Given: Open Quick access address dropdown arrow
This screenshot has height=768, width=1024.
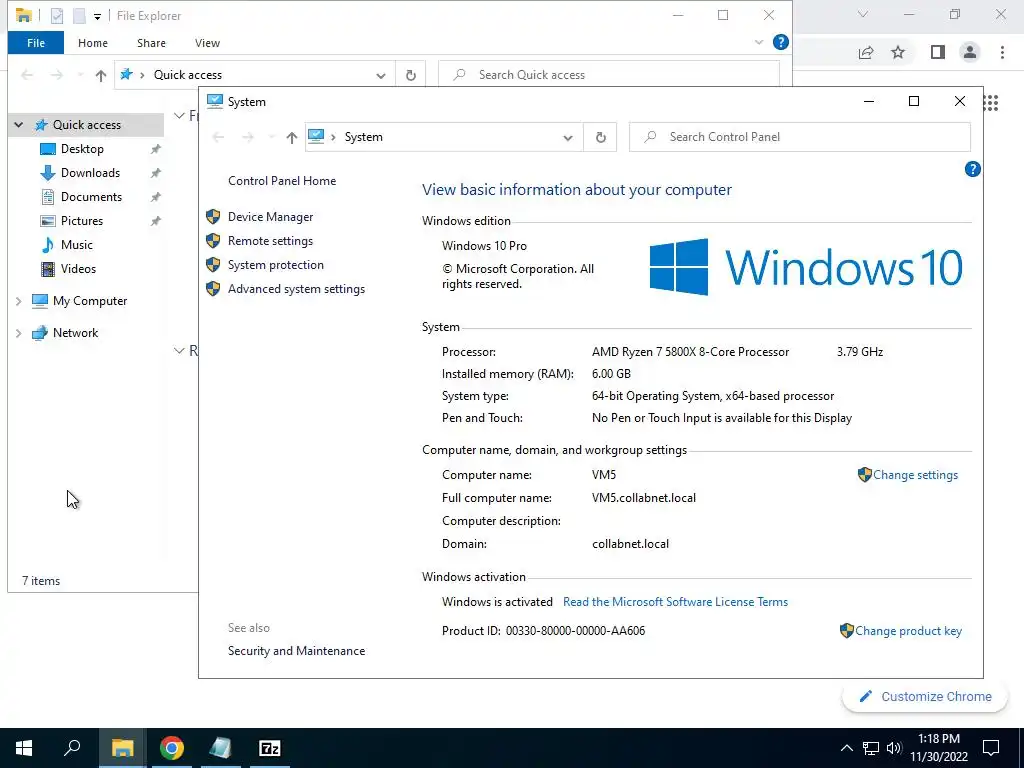Looking at the screenshot, I should [x=381, y=75].
